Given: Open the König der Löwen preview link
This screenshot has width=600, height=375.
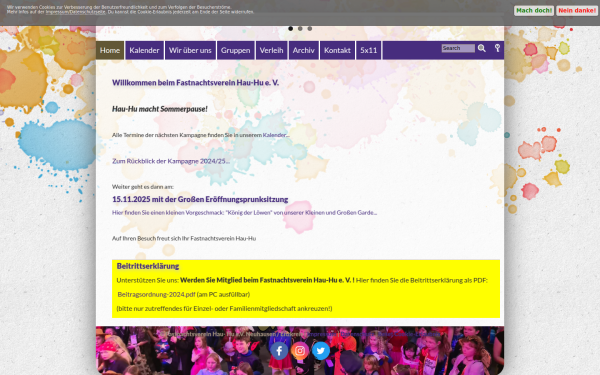Looking at the screenshot, I should 245,213.
